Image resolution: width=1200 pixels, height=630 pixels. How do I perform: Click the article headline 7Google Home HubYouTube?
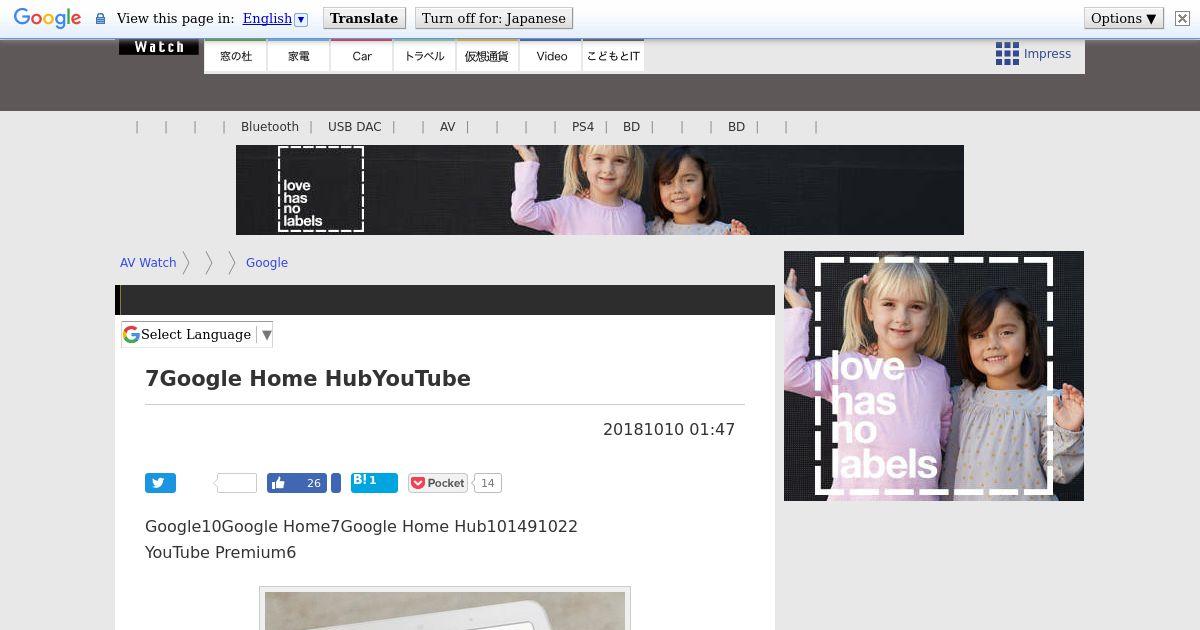click(x=308, y=379)
